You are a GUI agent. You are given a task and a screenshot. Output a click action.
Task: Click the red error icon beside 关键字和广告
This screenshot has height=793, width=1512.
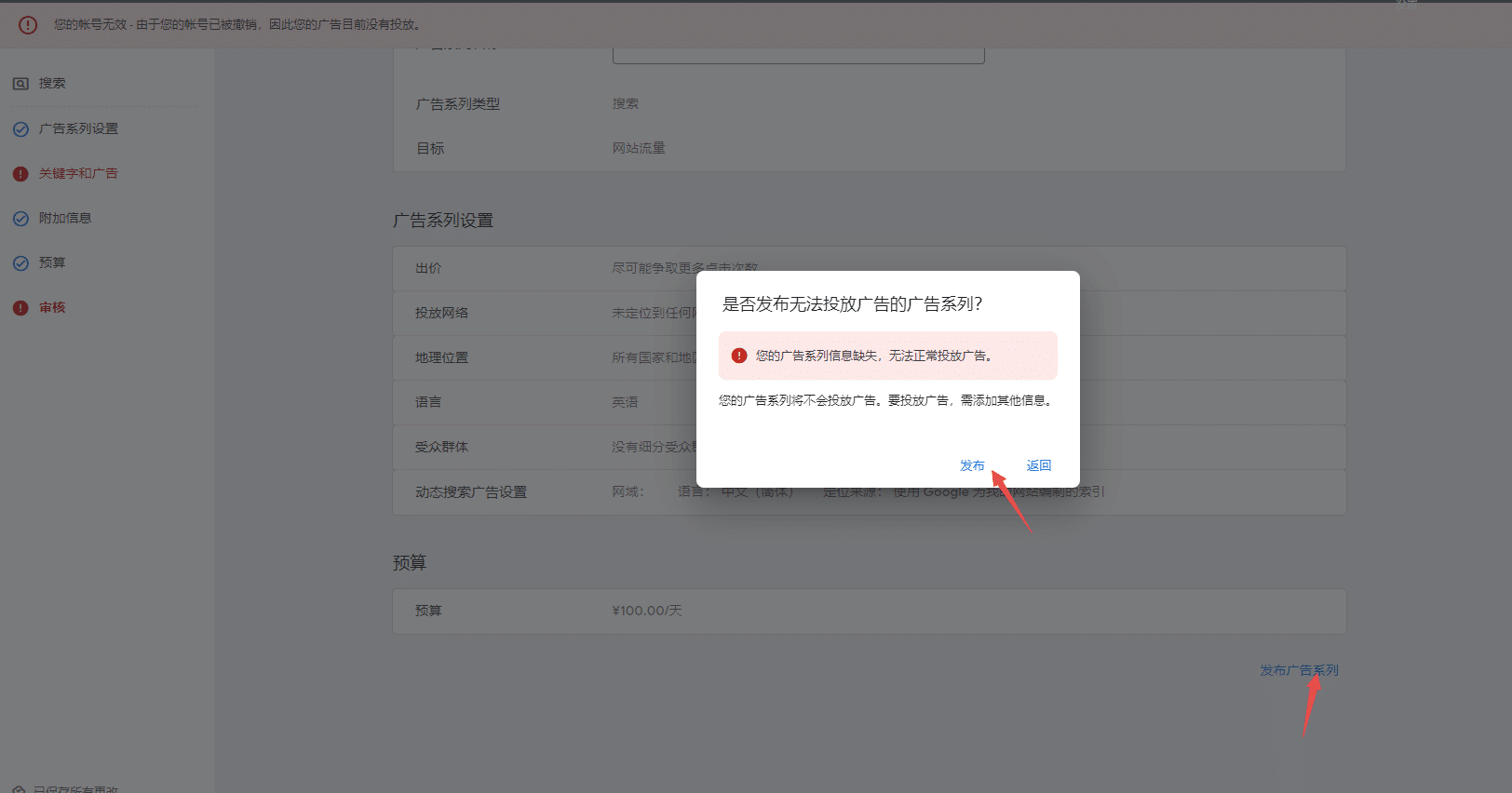[x=20, y=174]
